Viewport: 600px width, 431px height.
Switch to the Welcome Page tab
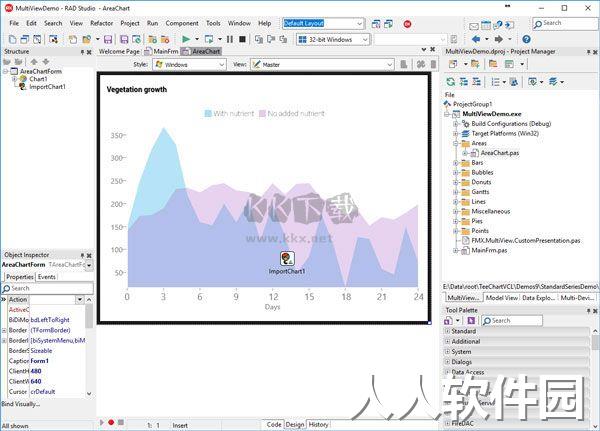click(x=119, y=51)
